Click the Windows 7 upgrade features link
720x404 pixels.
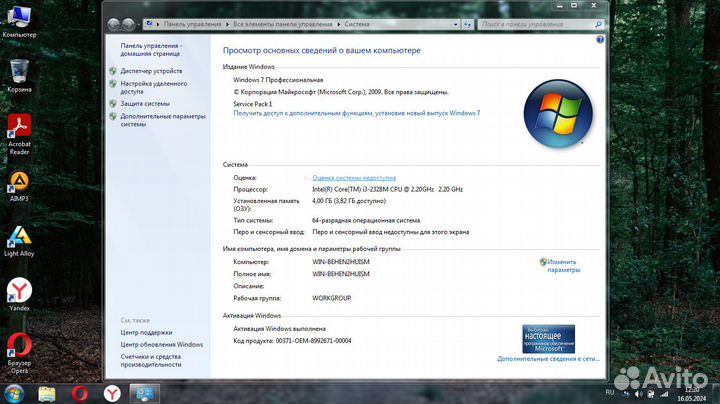356,113
